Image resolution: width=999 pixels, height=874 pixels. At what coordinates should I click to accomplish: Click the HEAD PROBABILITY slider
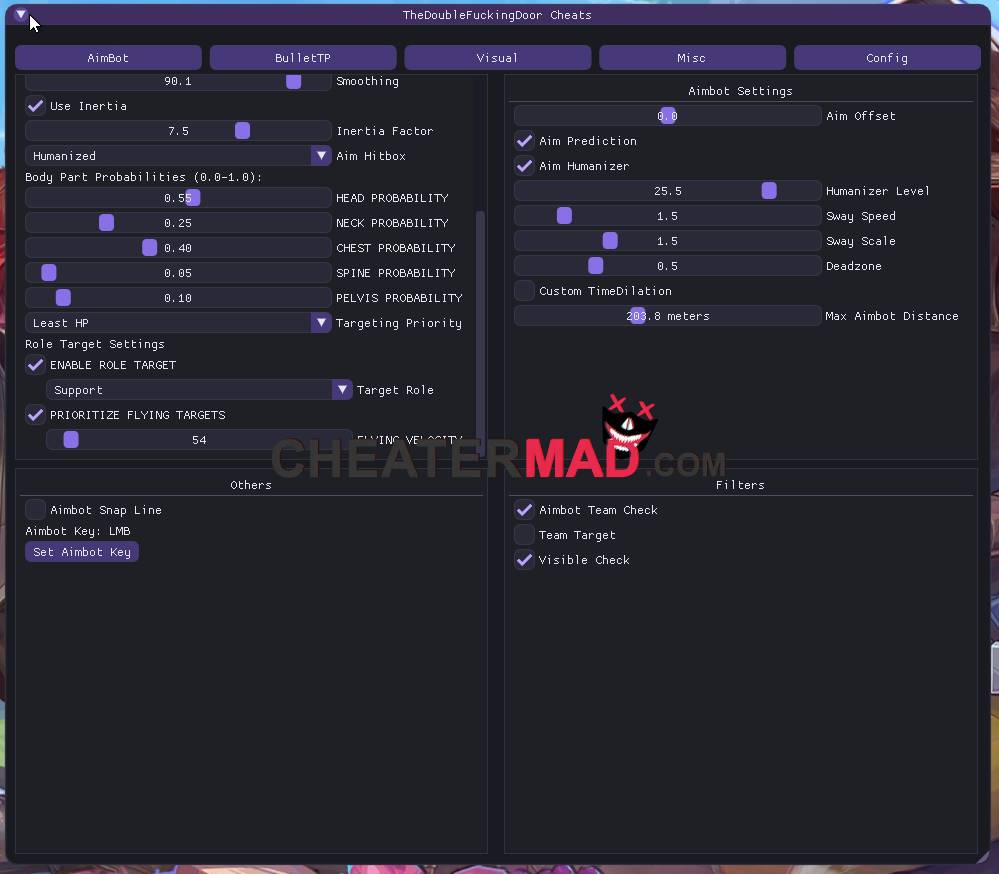point(178,197)
